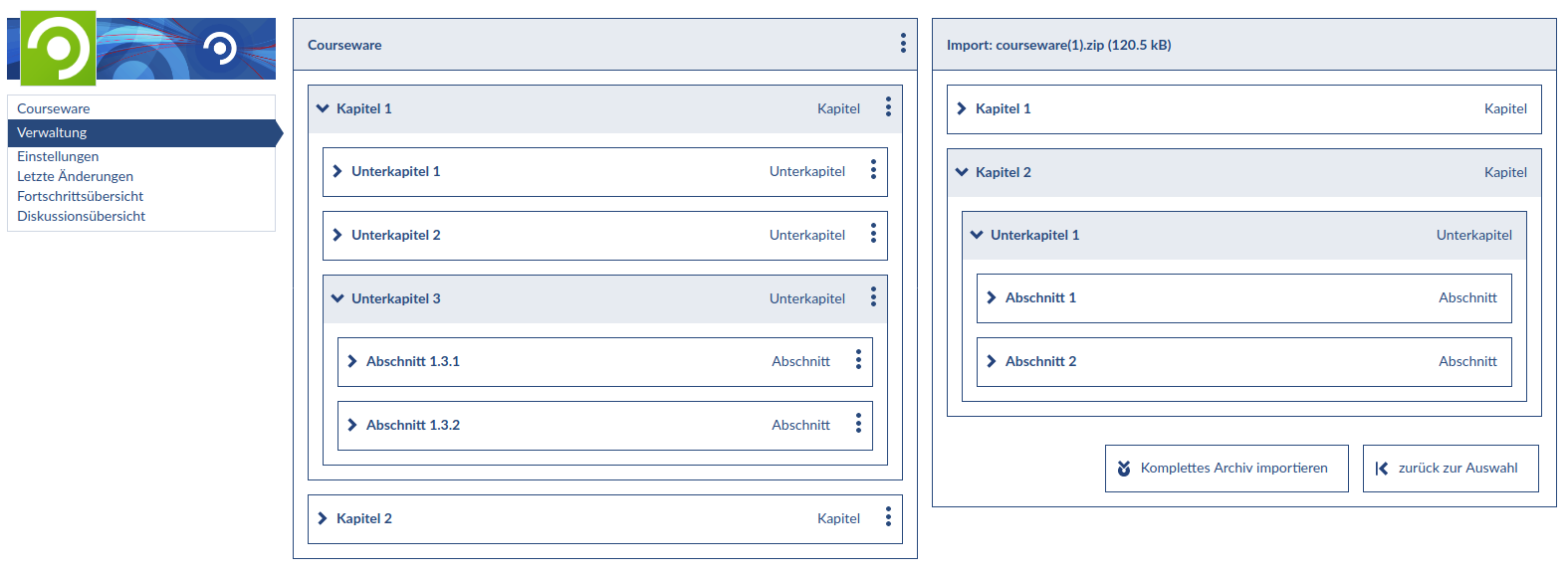Collapse Kapitel 1 in Courseware panel
Viewport: 1568px width, 573px height.
tap(323, 108)
